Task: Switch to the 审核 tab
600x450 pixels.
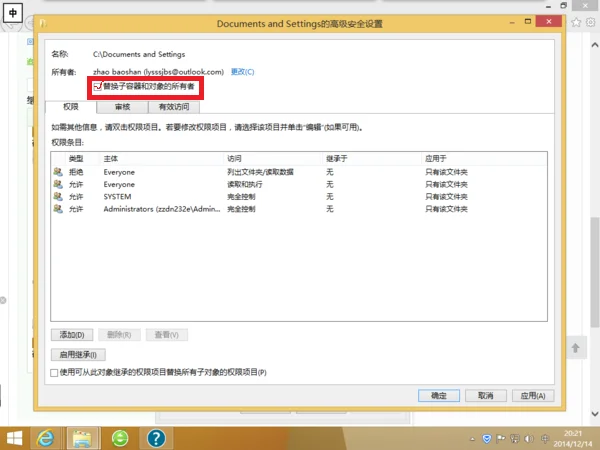Action: 122,107
